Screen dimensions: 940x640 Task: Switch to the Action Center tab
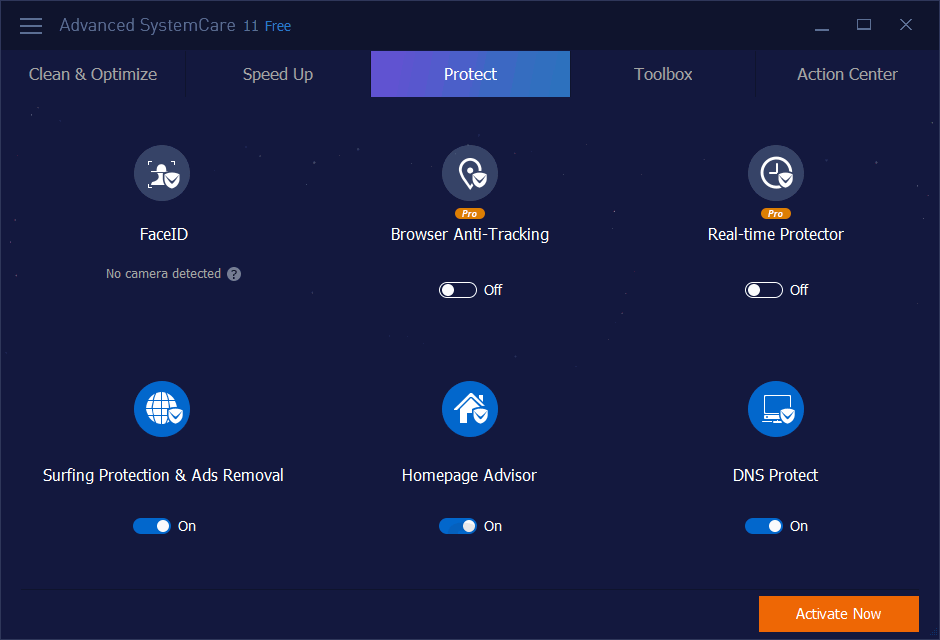tap(847, 74)
